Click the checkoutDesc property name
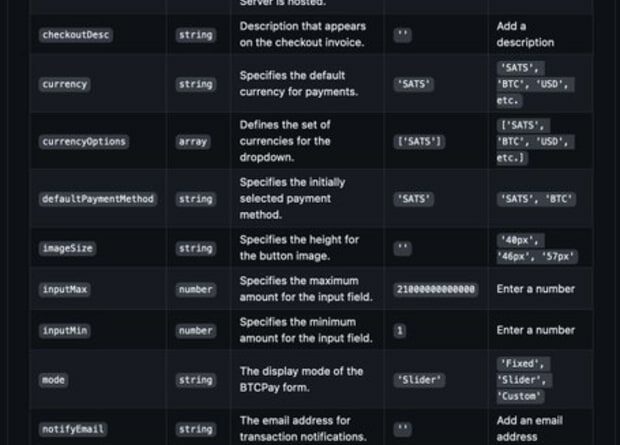620x445 pixels. [x=76, y=35]
